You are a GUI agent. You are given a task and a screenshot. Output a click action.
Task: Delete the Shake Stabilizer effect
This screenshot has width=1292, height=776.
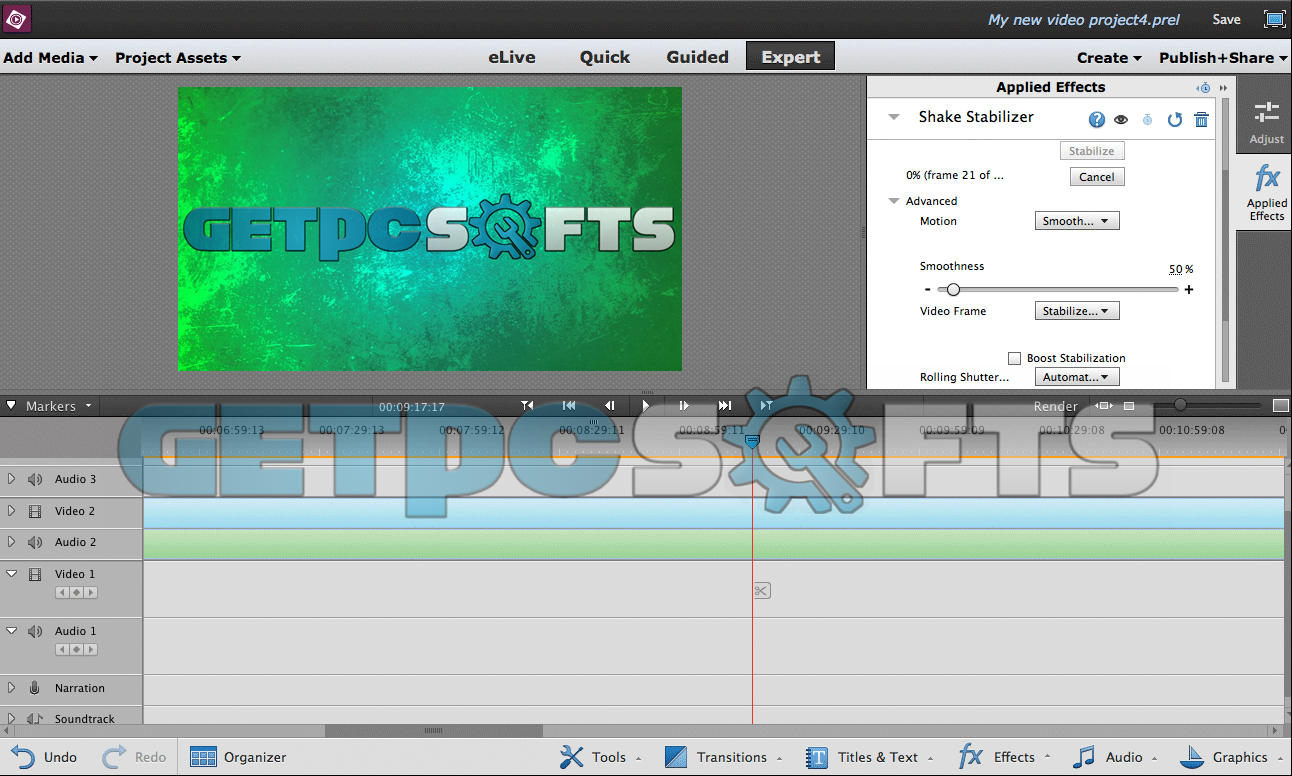point(1202,120)
